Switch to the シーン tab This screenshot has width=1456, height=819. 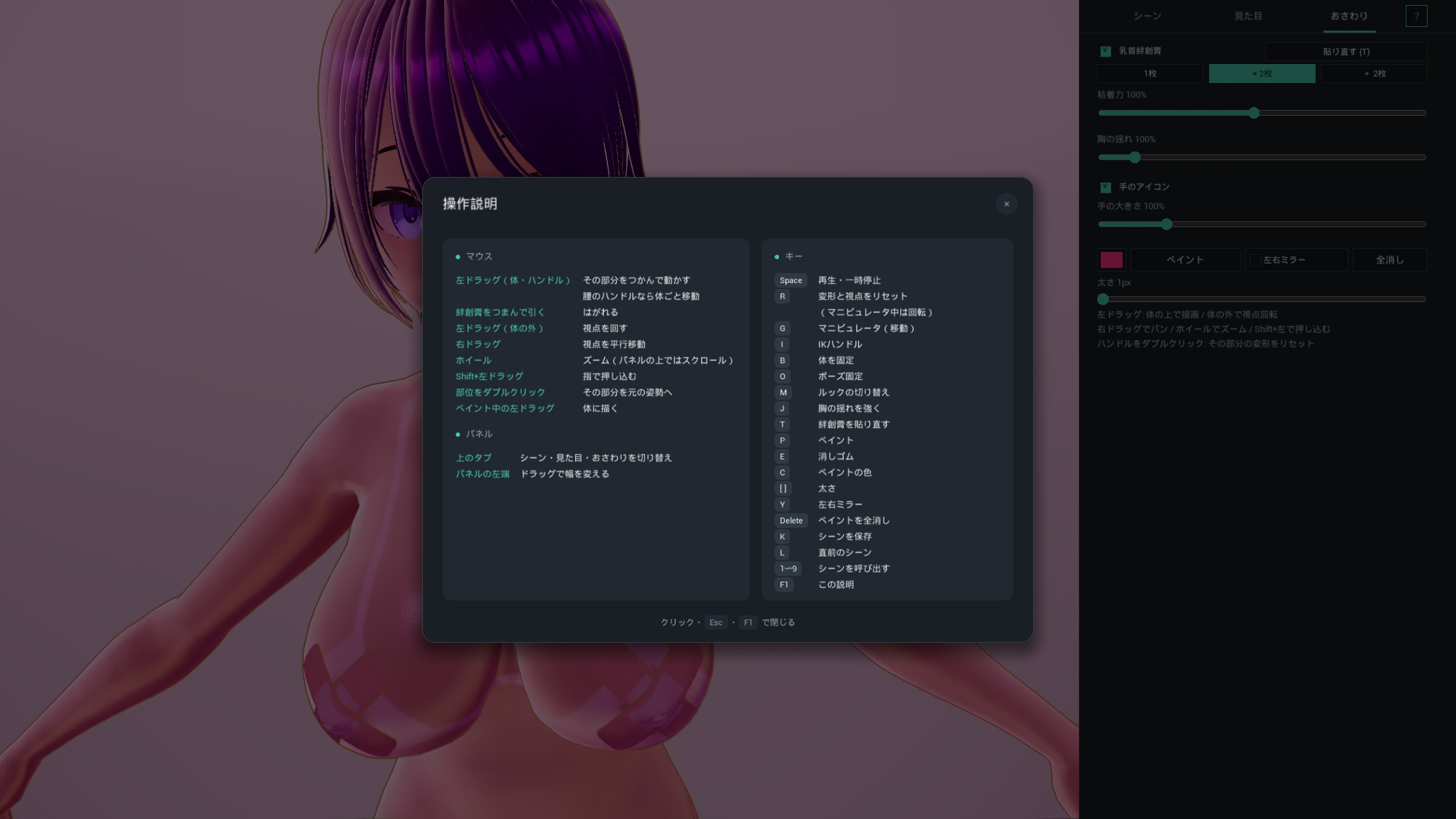(x=1147, y=16)
